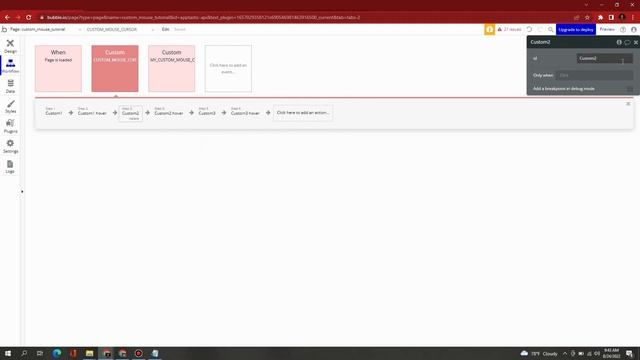640x360 pixels.
Task: Collapse the left sidebar with small arrow
Action: pos(22,191)
